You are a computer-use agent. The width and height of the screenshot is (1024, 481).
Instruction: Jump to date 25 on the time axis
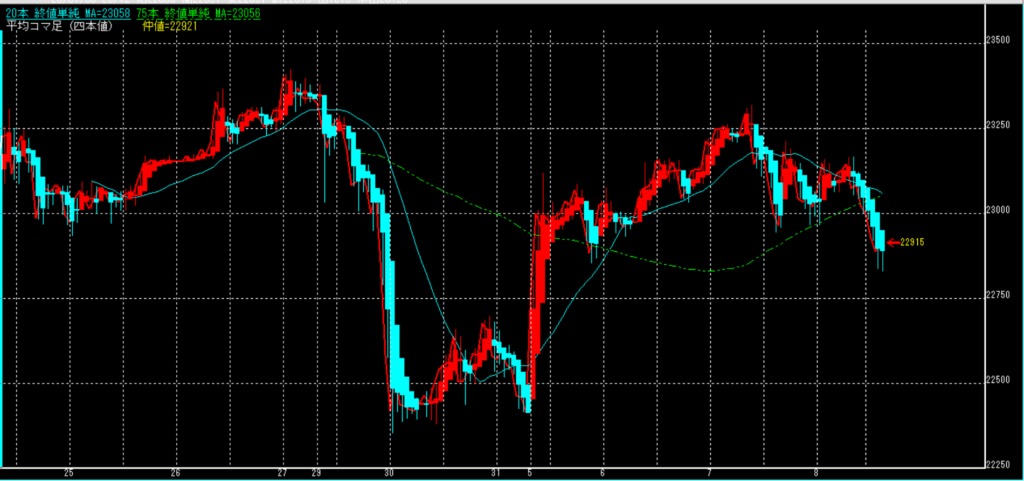[x=69, y=473]
